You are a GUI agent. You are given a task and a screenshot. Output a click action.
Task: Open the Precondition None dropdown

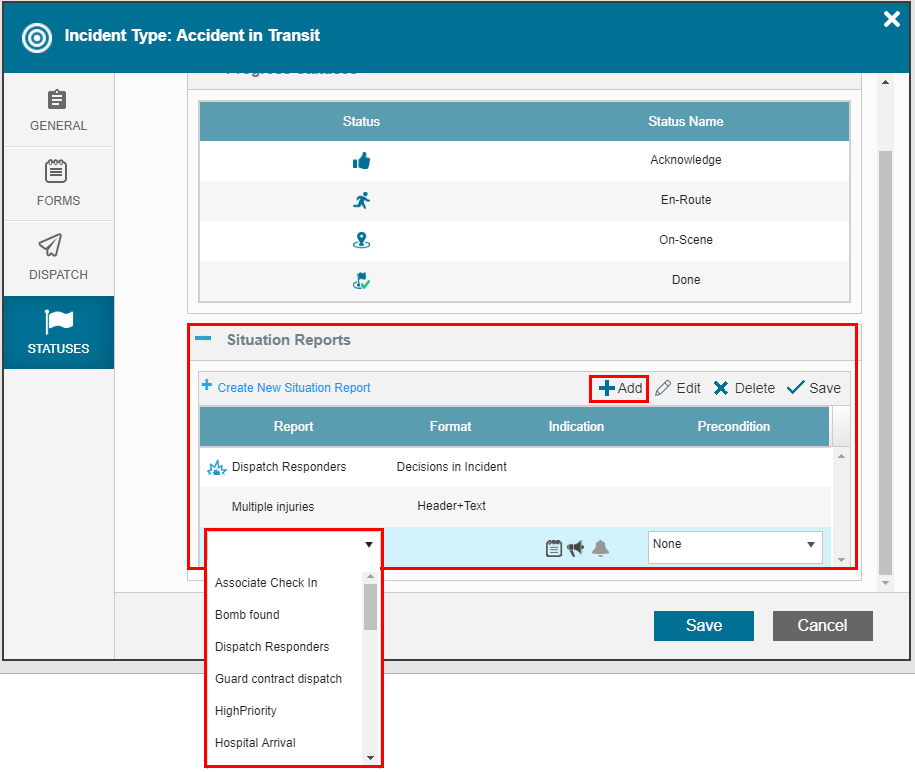coord(734,546)
